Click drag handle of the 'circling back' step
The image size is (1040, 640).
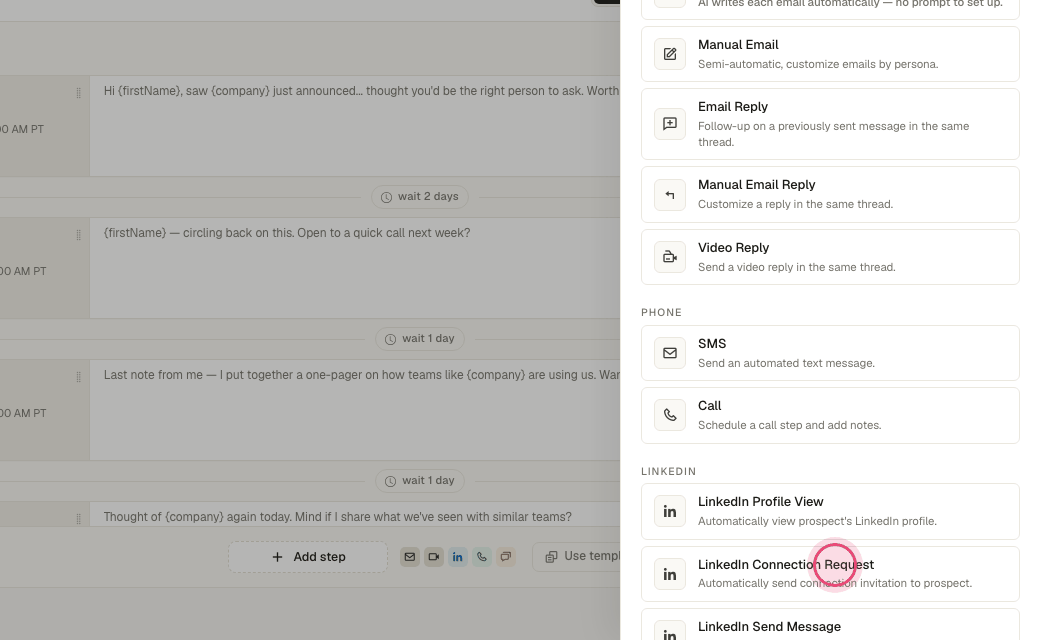tap(78, 235)
